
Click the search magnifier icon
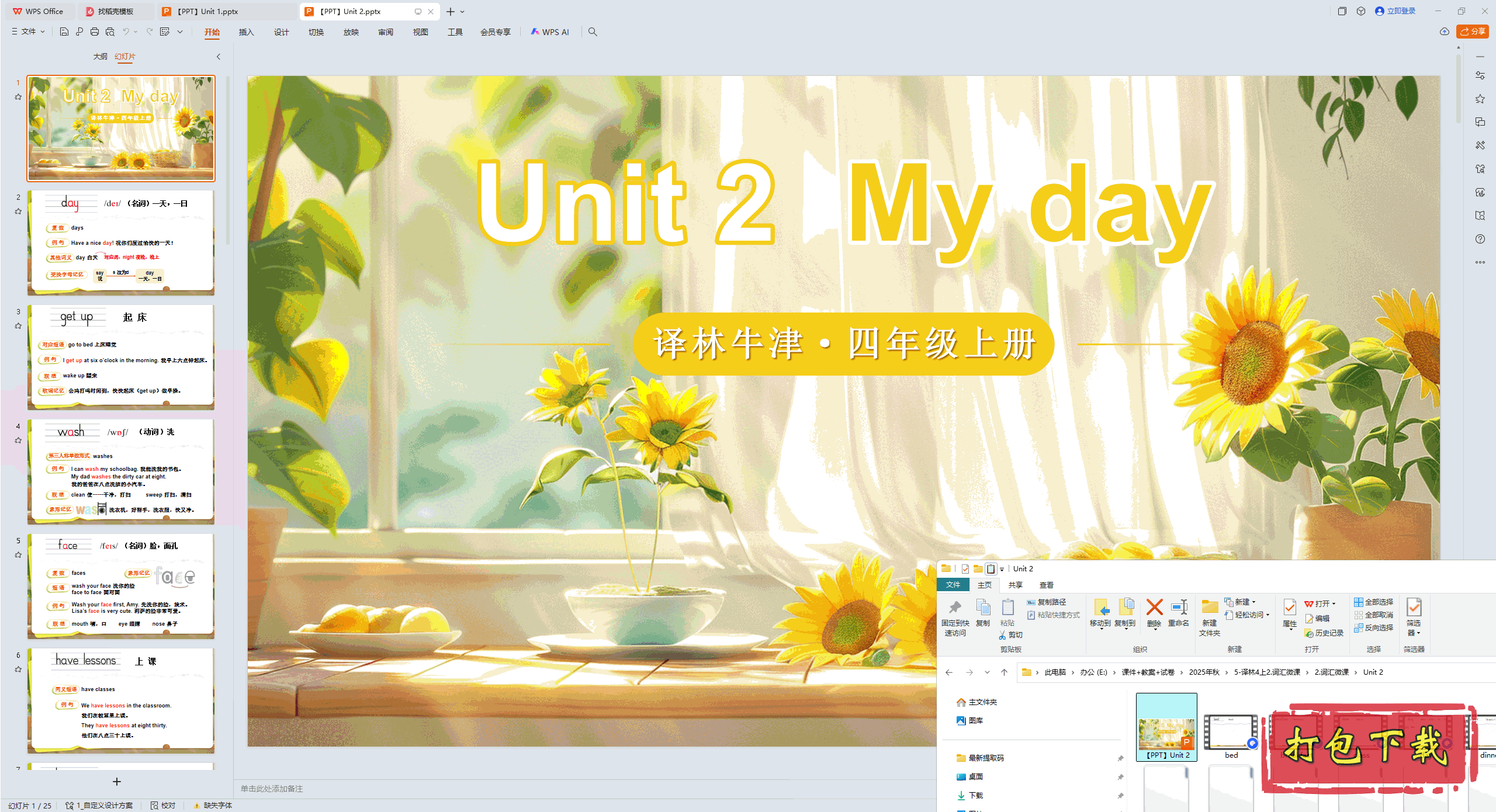pyautogui.click(x=593, y=32)
